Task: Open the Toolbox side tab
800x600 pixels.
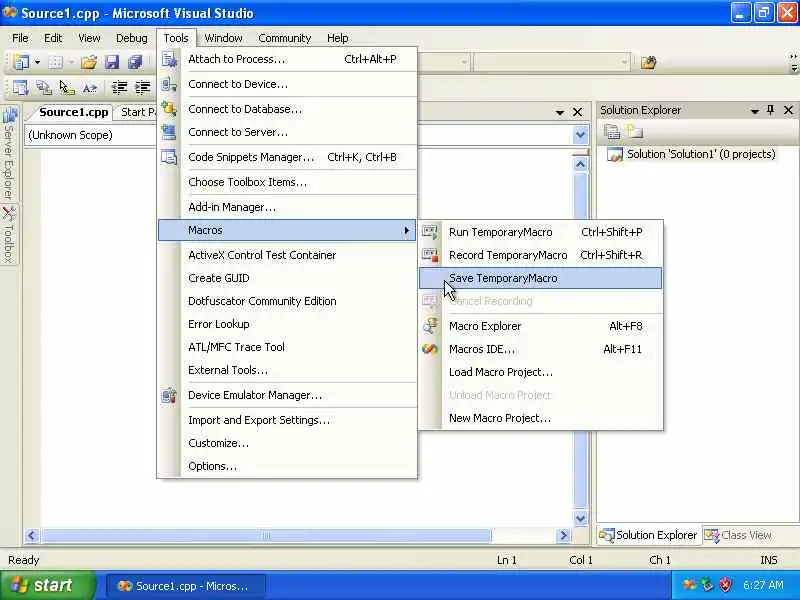Action: click(x=9, y=235)
